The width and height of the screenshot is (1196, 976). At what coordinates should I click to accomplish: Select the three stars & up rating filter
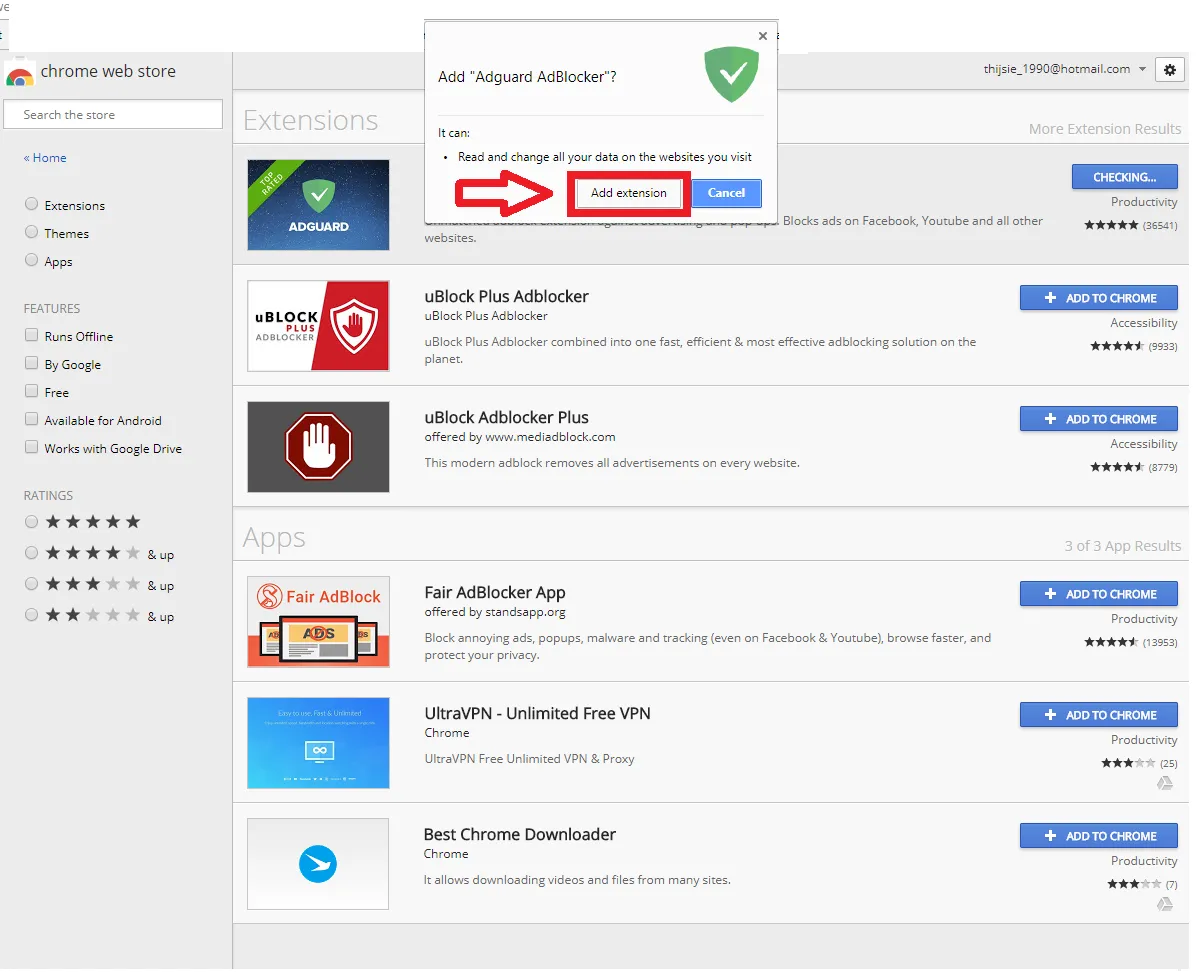coord(31,584)
